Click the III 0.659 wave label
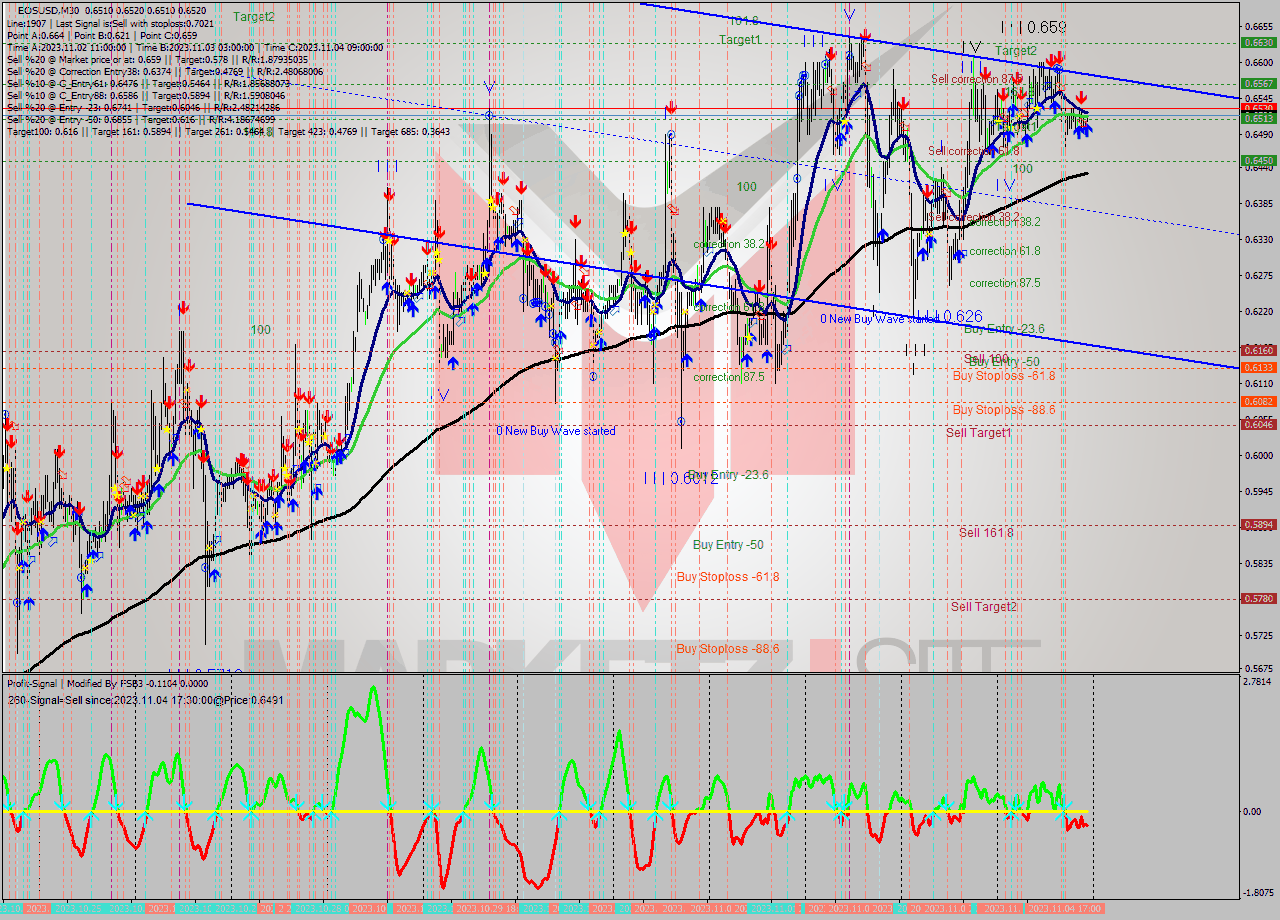1280x920 pixels. (1033, 28)
